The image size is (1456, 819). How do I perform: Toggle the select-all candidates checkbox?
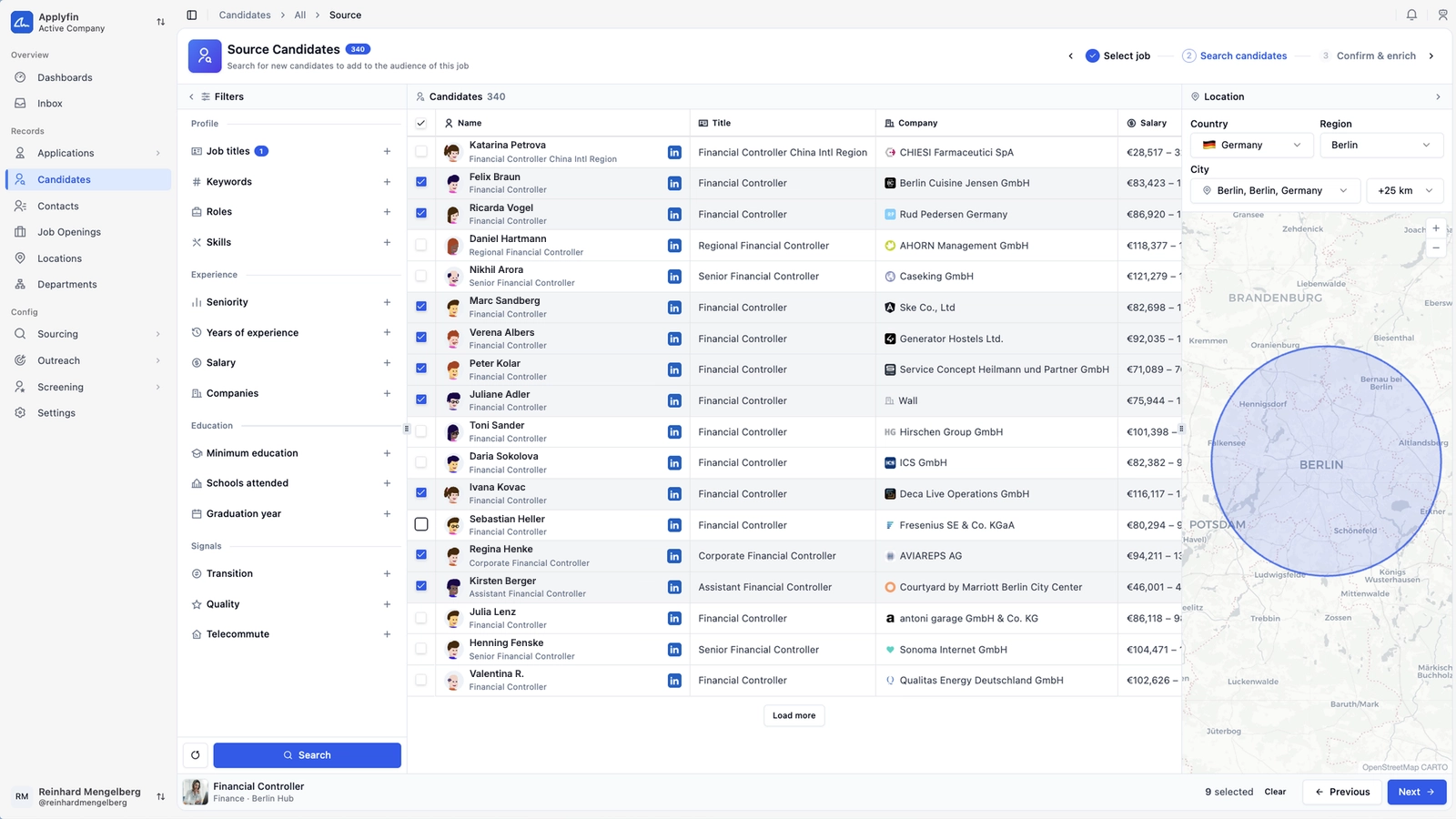point(420,123)
